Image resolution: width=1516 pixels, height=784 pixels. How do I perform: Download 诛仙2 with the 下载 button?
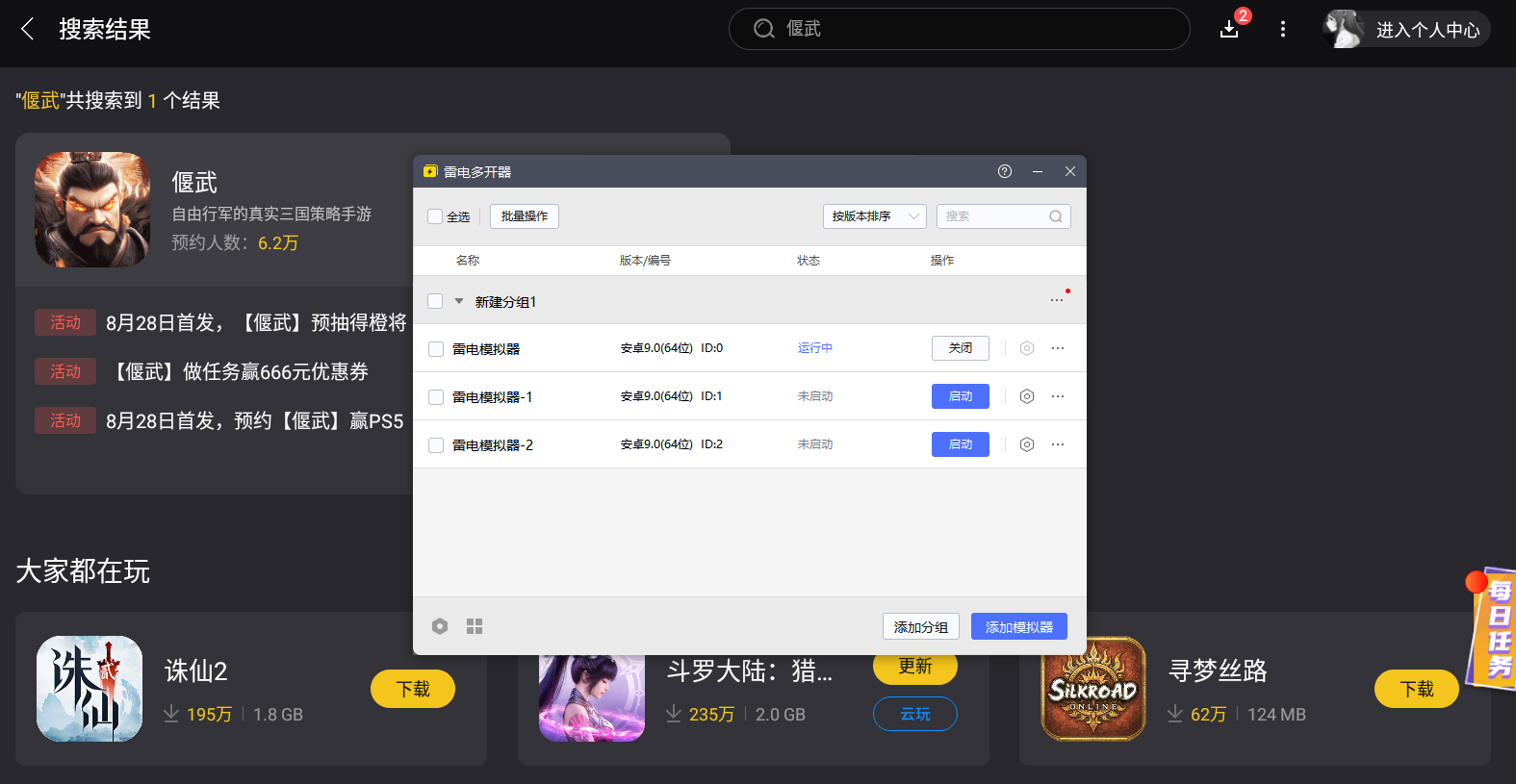[x=413, y=689]
